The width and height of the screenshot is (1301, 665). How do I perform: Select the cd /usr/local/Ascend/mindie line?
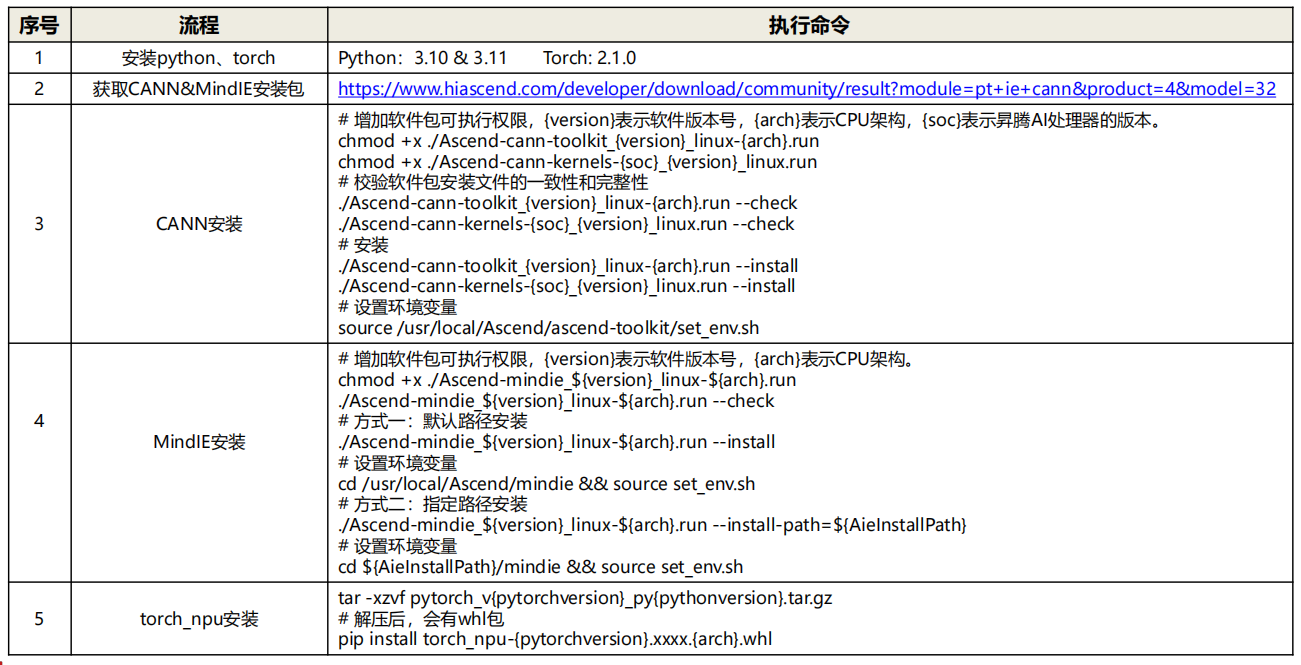[x=546, y=484]
